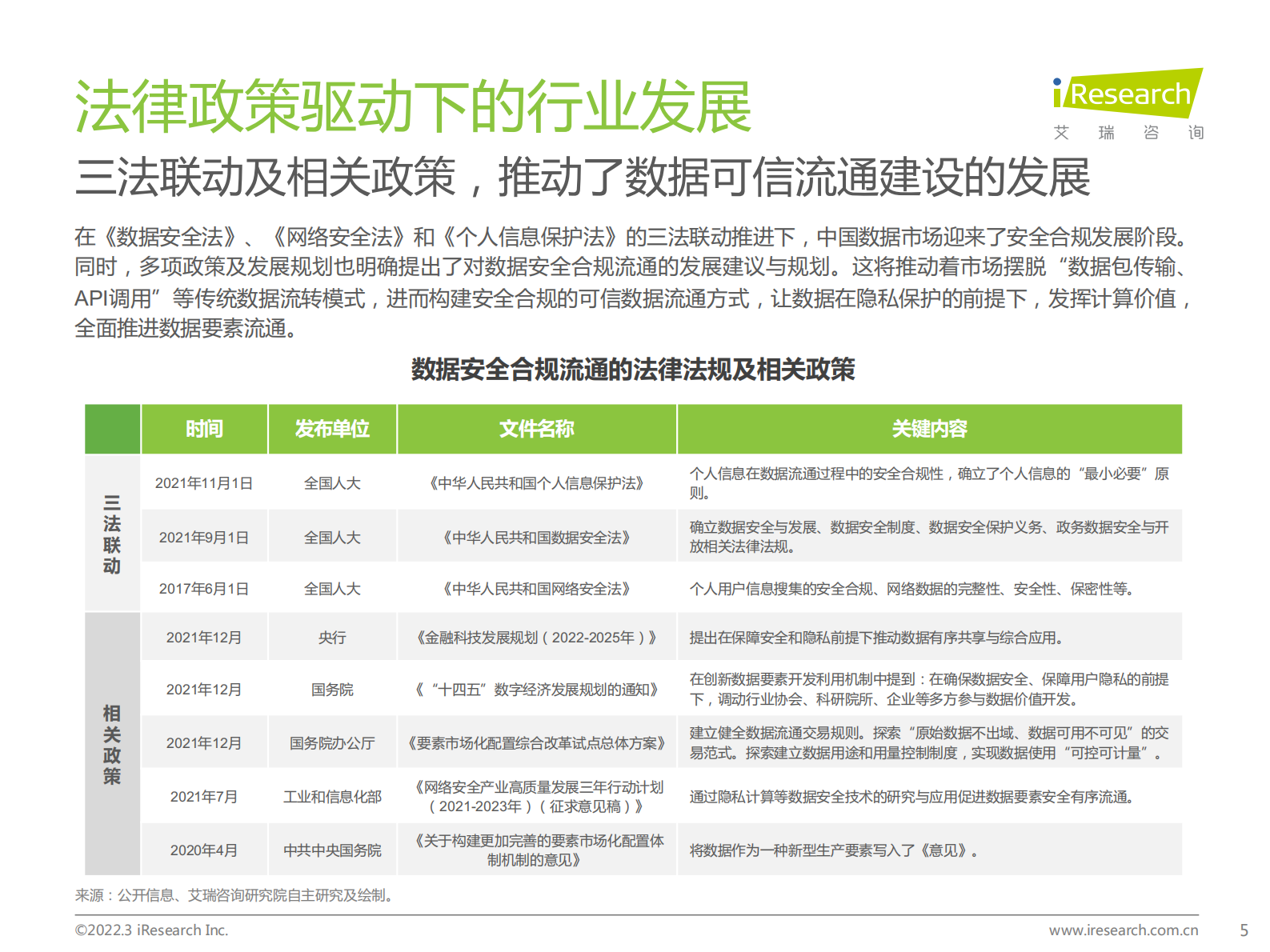Click the date cell 2021年11月1日

point(204,483)
